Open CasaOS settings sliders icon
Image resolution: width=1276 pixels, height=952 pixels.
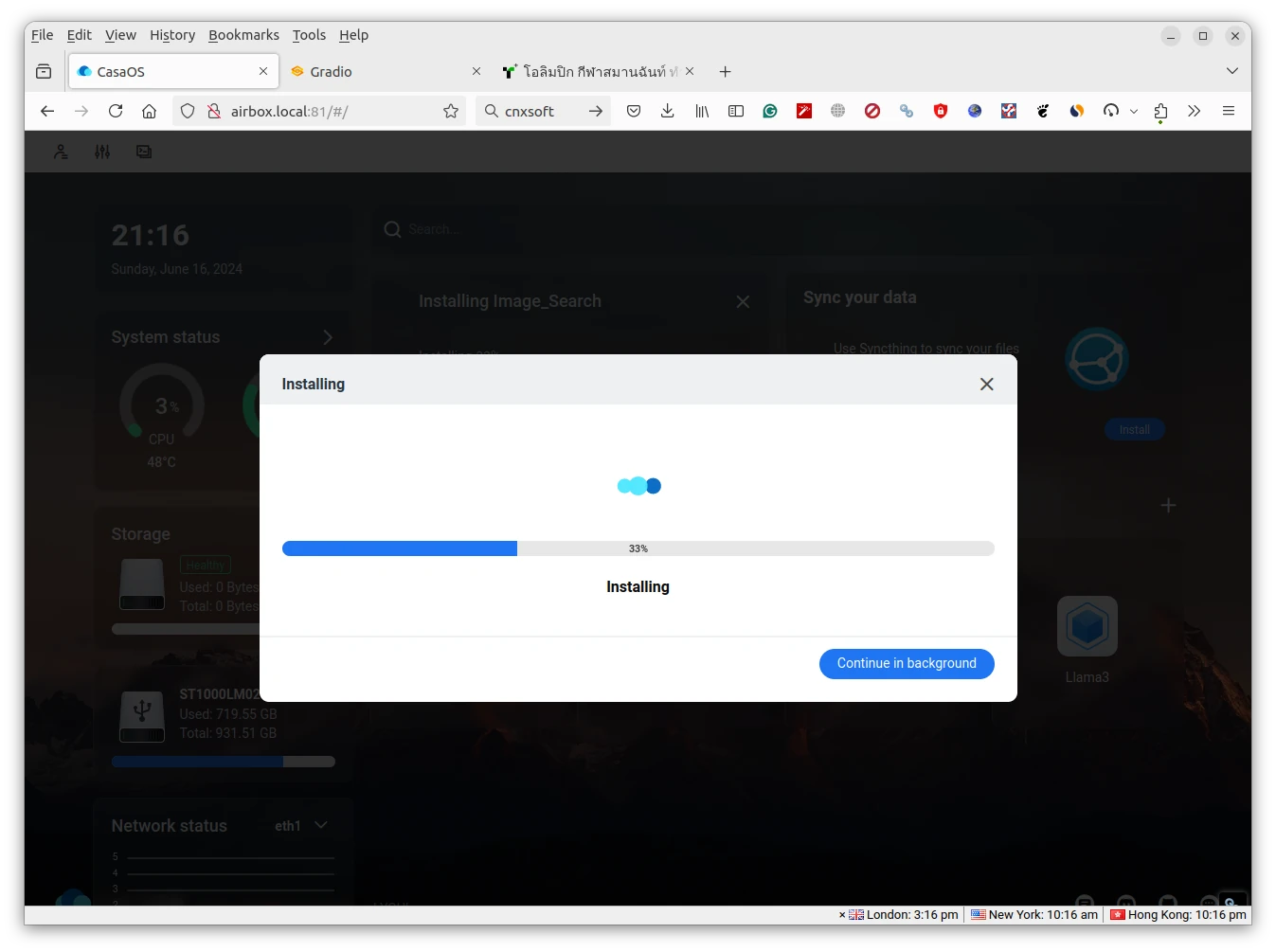102,152
